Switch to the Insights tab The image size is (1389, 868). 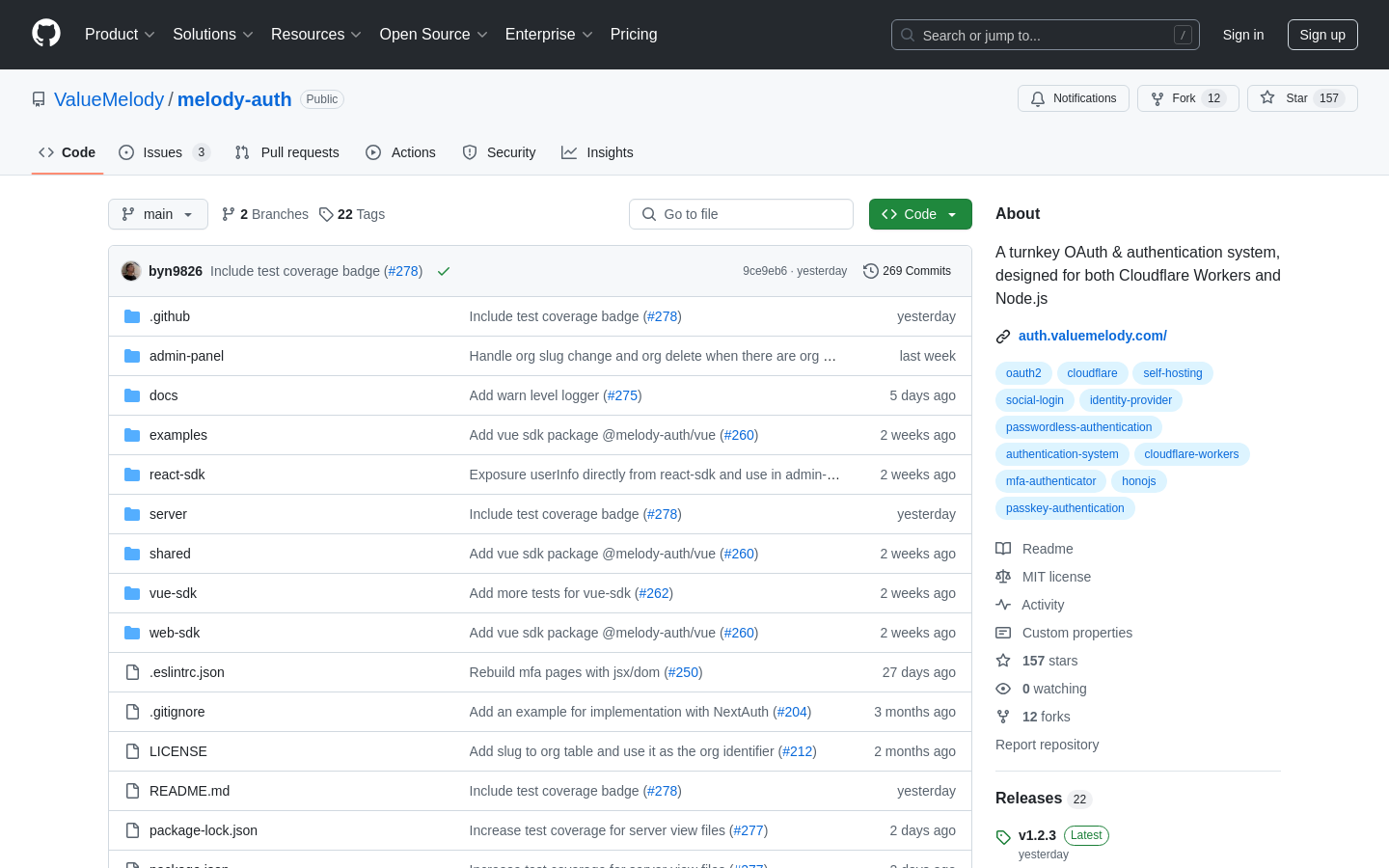[598, 152]
